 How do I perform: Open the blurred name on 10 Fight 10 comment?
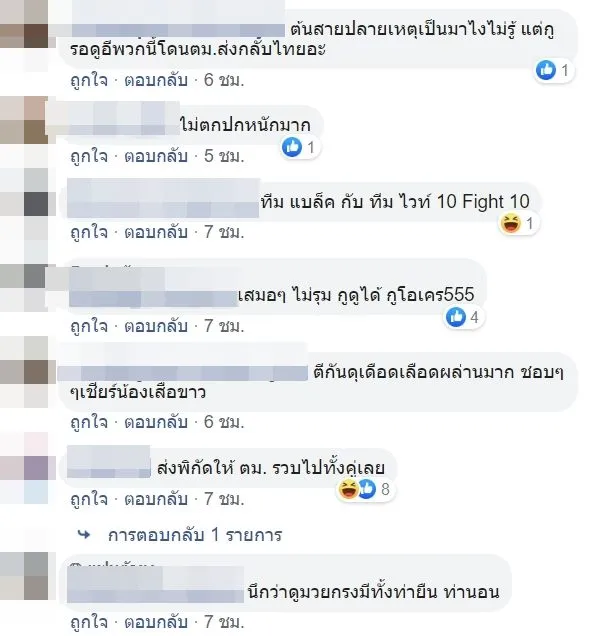tap(163, 198)
